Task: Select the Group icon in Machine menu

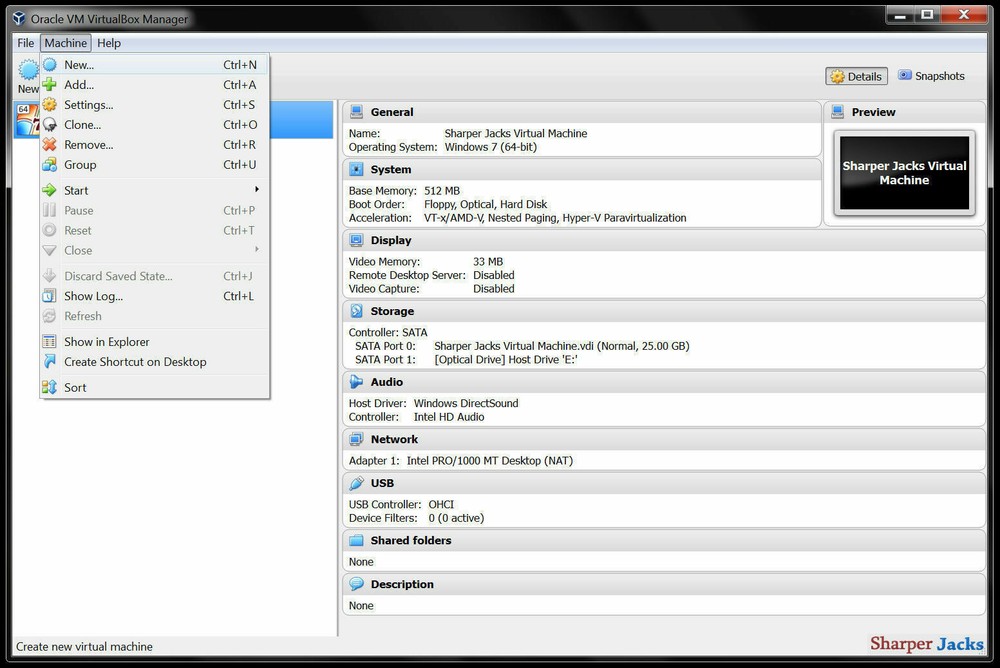Action: point(48,164)
